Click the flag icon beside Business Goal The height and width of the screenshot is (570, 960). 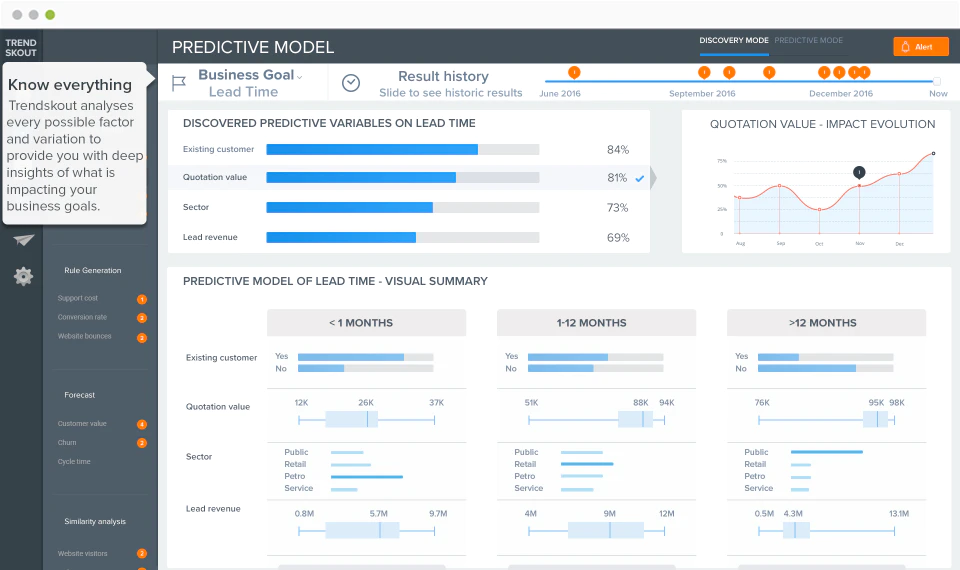click(x=179, y=83)
